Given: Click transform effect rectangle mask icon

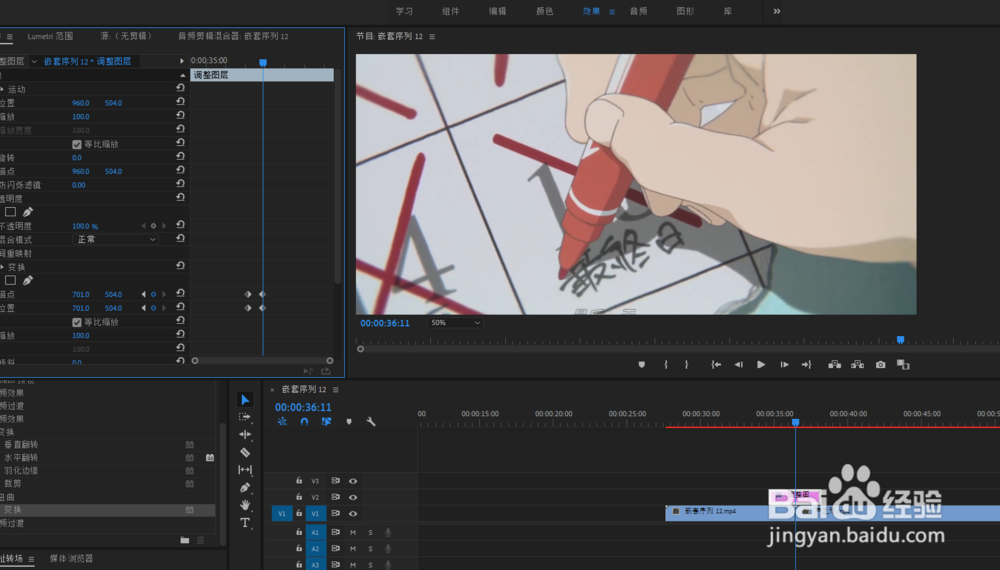Looking at the screenshot, I should click(x=10, y=280).
